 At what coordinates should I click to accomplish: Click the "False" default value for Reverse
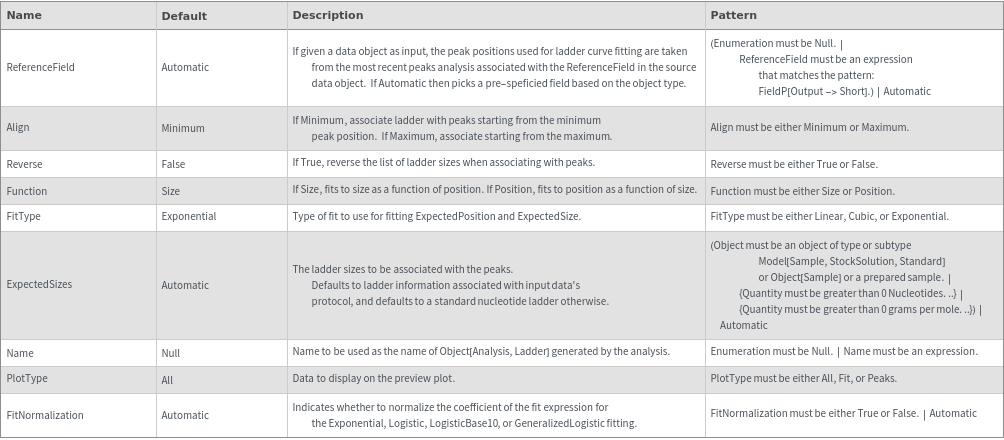click(x=173, y=164)
